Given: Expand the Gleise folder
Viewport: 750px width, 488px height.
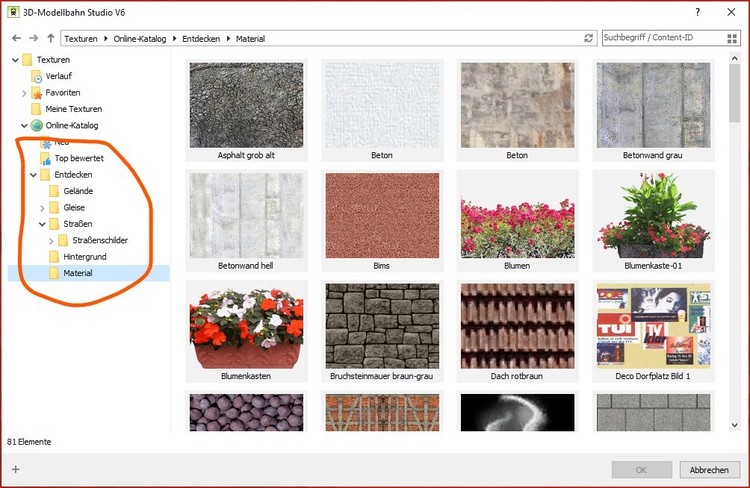Looking at the screenshot, I should click(42, 208).
